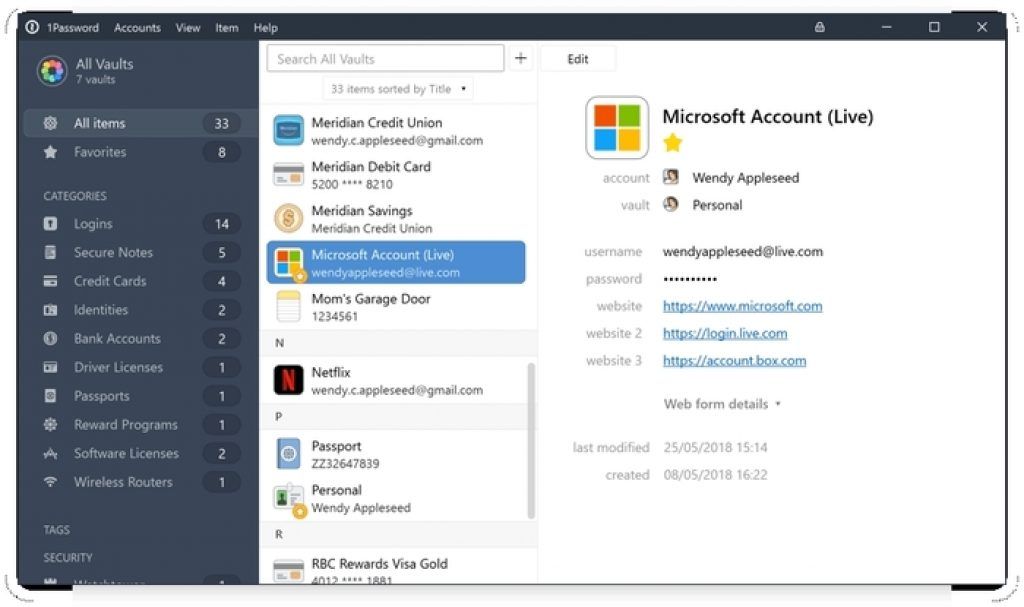
Task: Click the Wireless Routers wifi icon
Action: [x=50, y=482]
